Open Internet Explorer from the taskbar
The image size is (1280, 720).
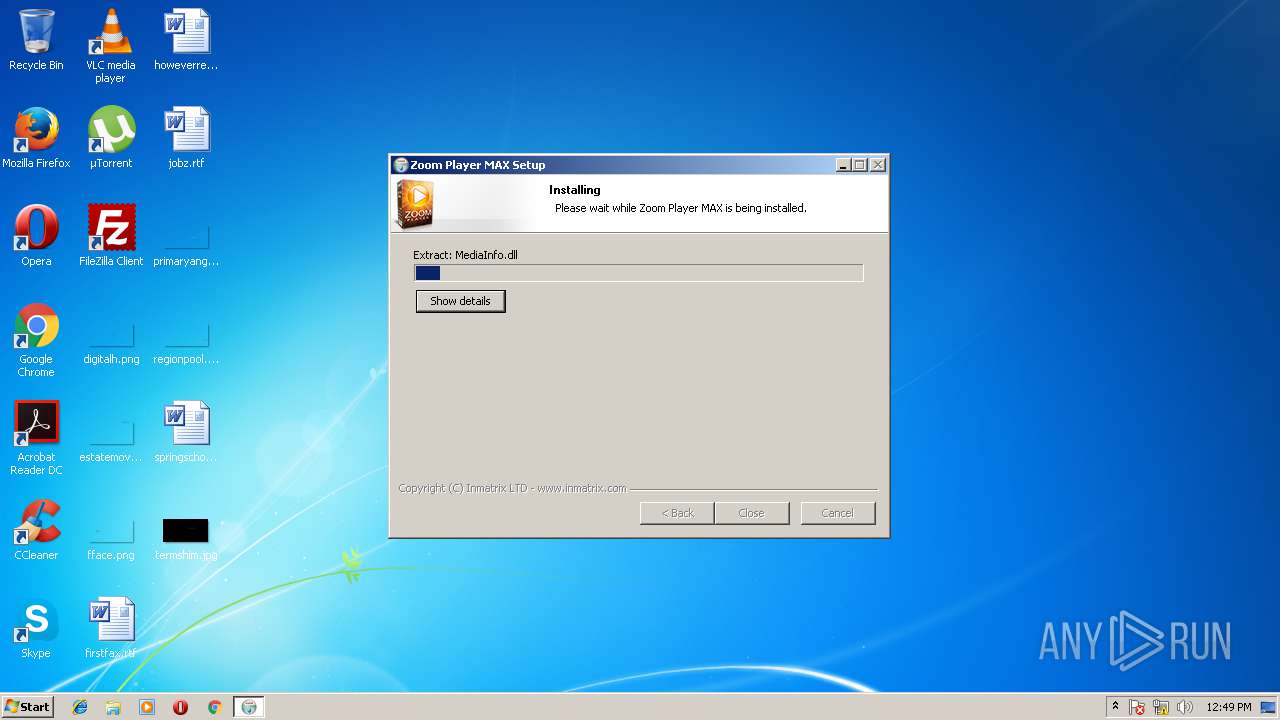80,707
